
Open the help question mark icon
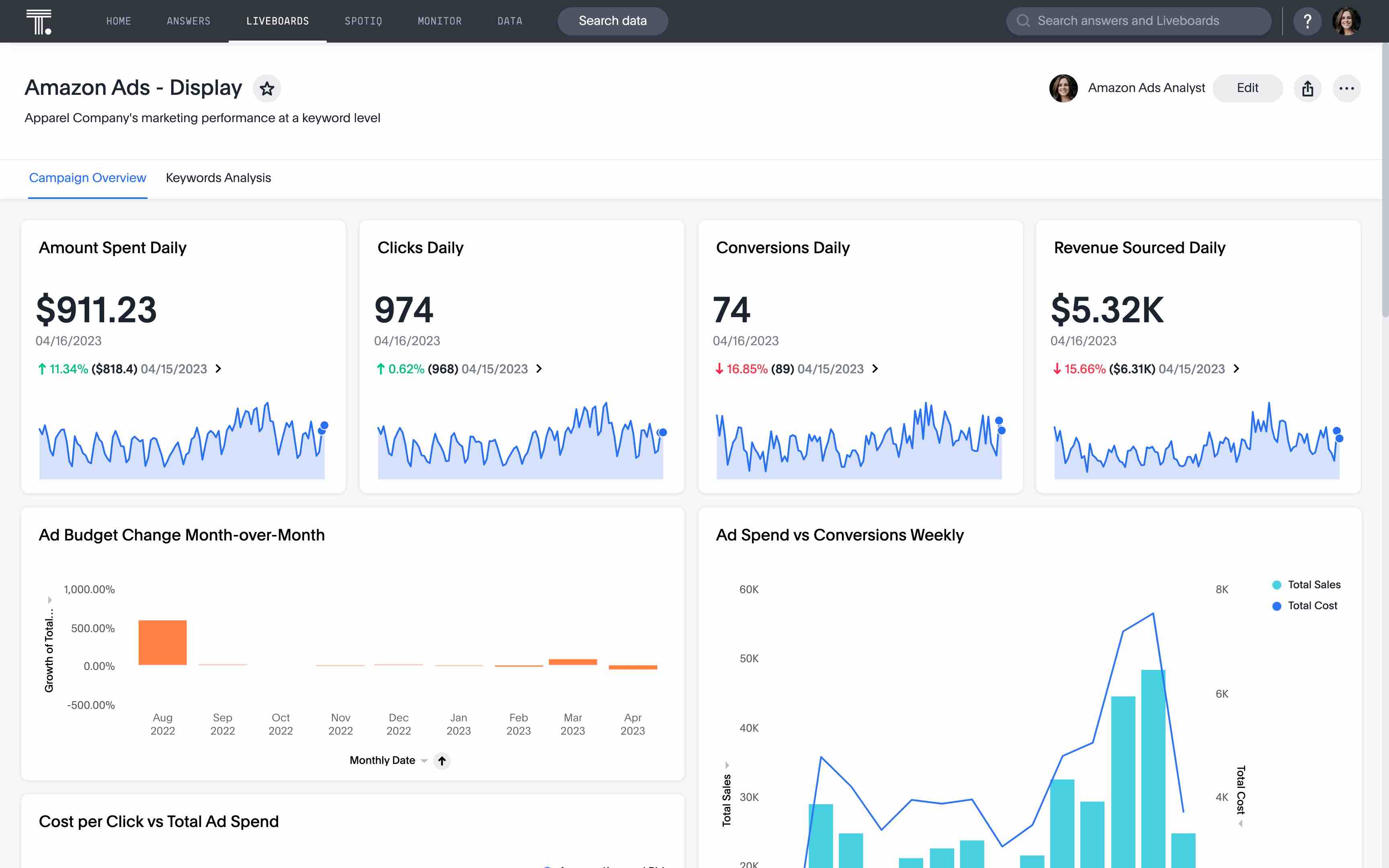[1307, 21]
